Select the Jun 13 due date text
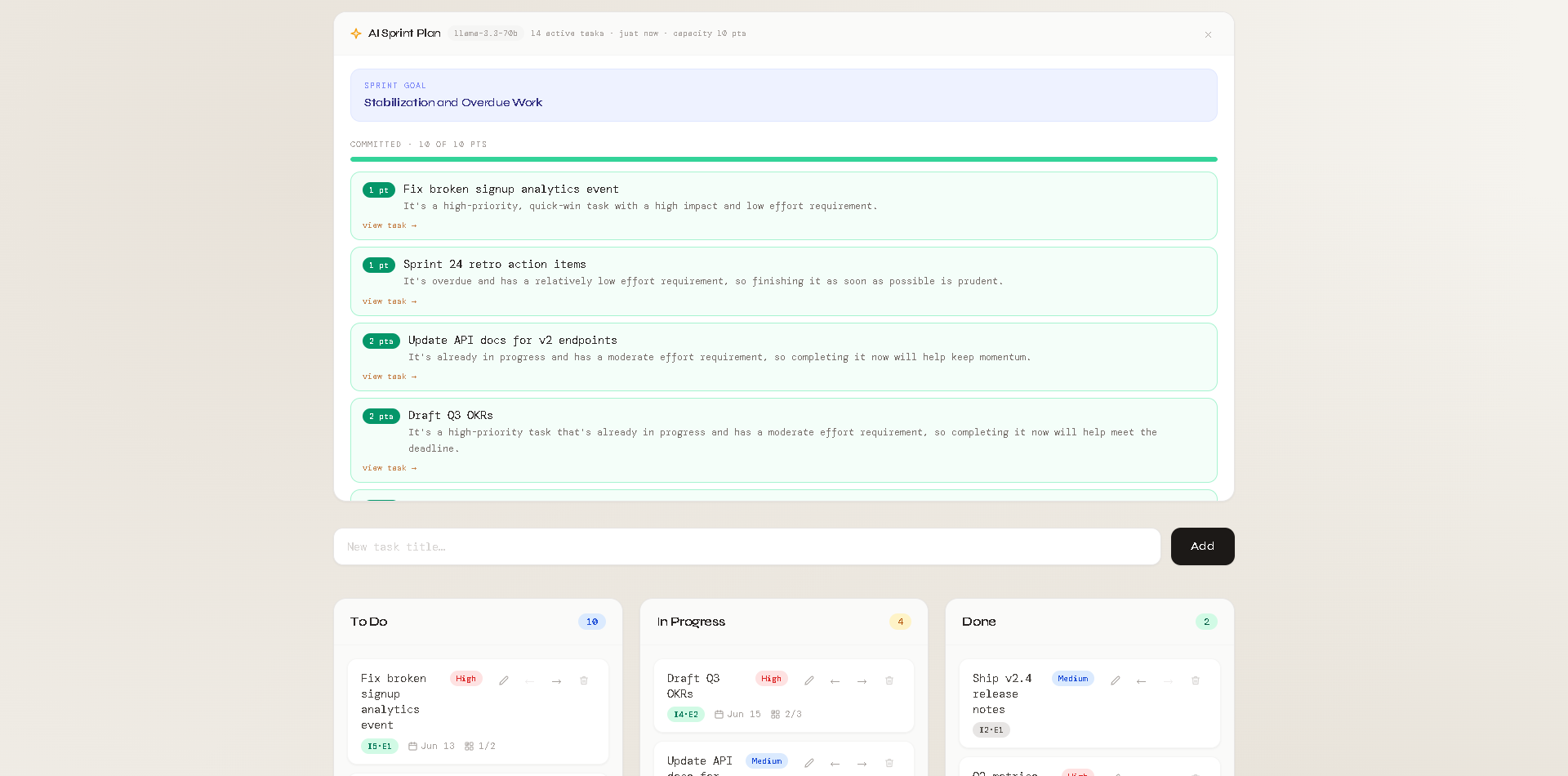The width and height of the screenshot is (1568, 776). click(x=438, y=747)
